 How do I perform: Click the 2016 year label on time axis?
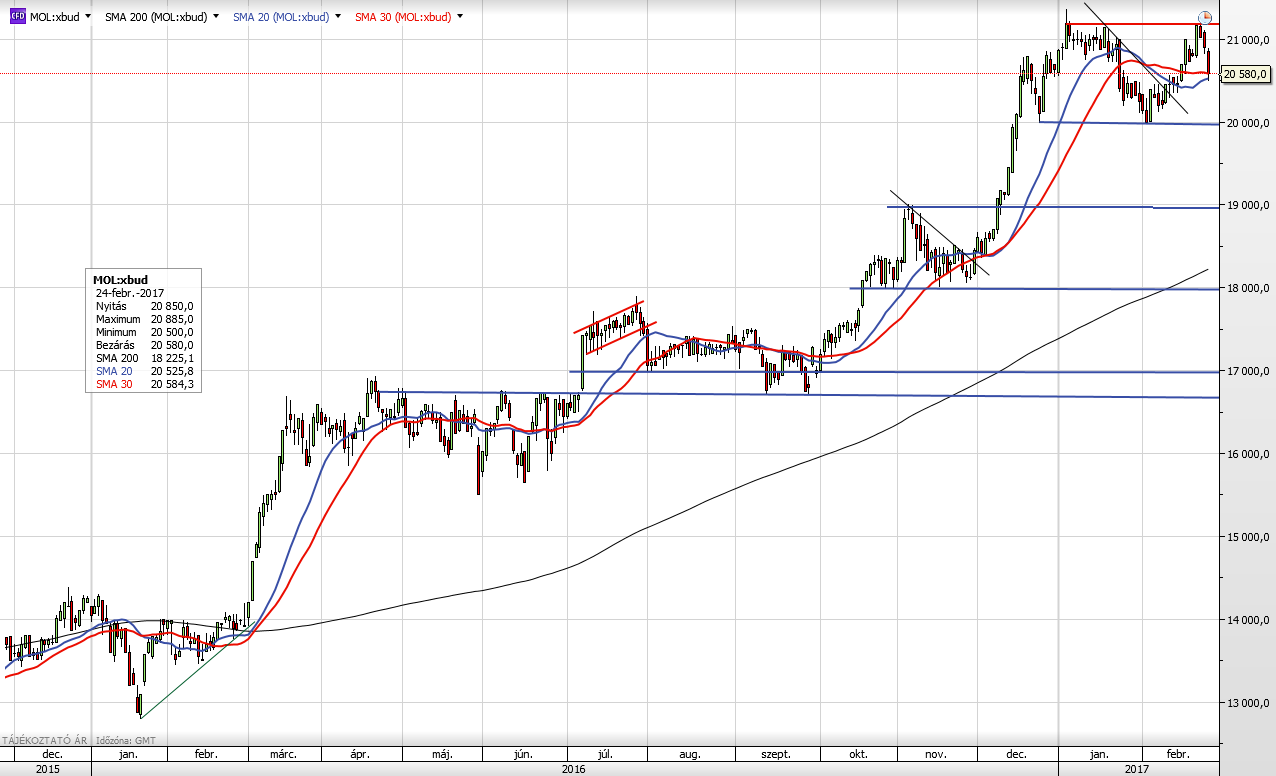tap(574, 768)
